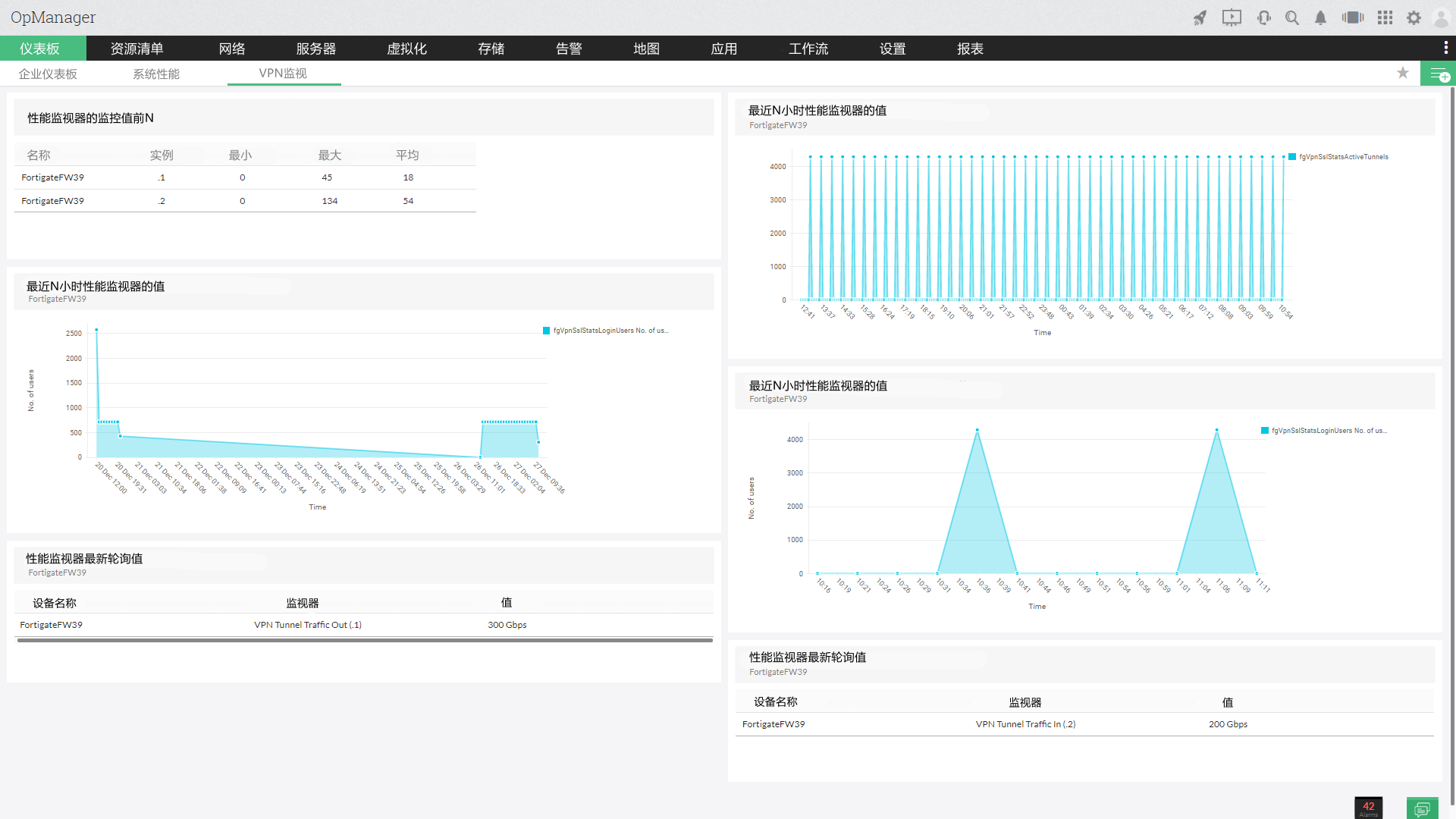The image size is (1456, 819).
Task: Click the user profile avatar
Action: point(1441,17)
